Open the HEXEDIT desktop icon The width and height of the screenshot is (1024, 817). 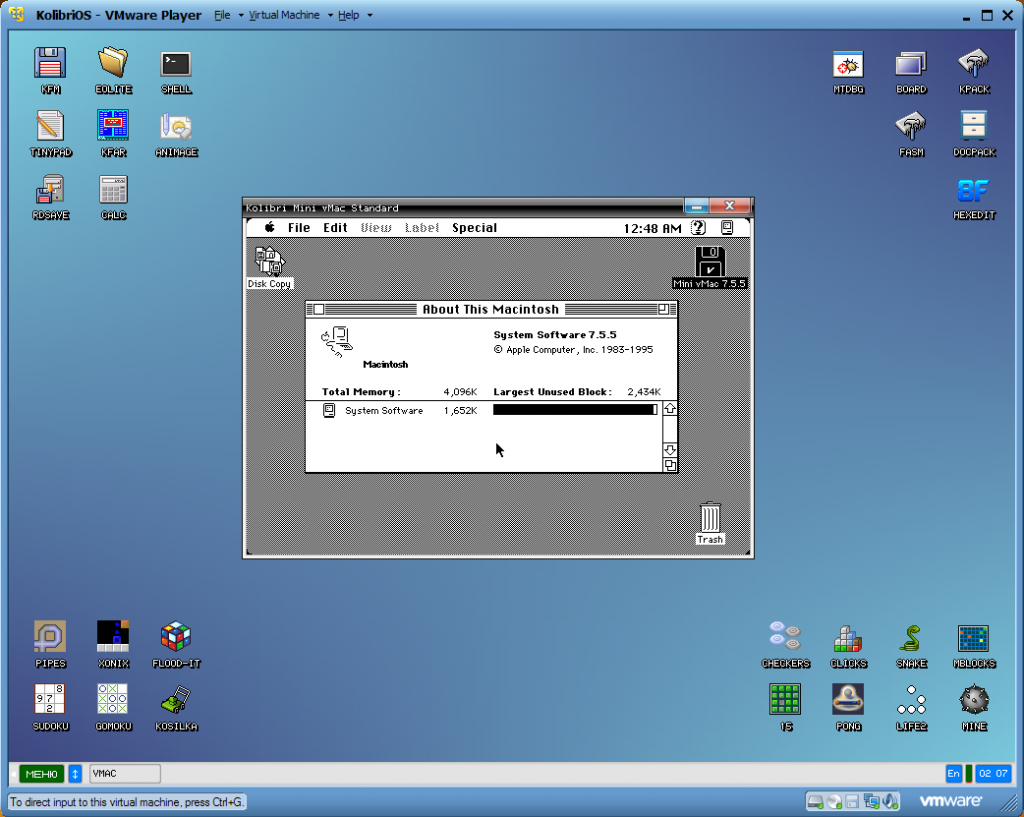974,191
